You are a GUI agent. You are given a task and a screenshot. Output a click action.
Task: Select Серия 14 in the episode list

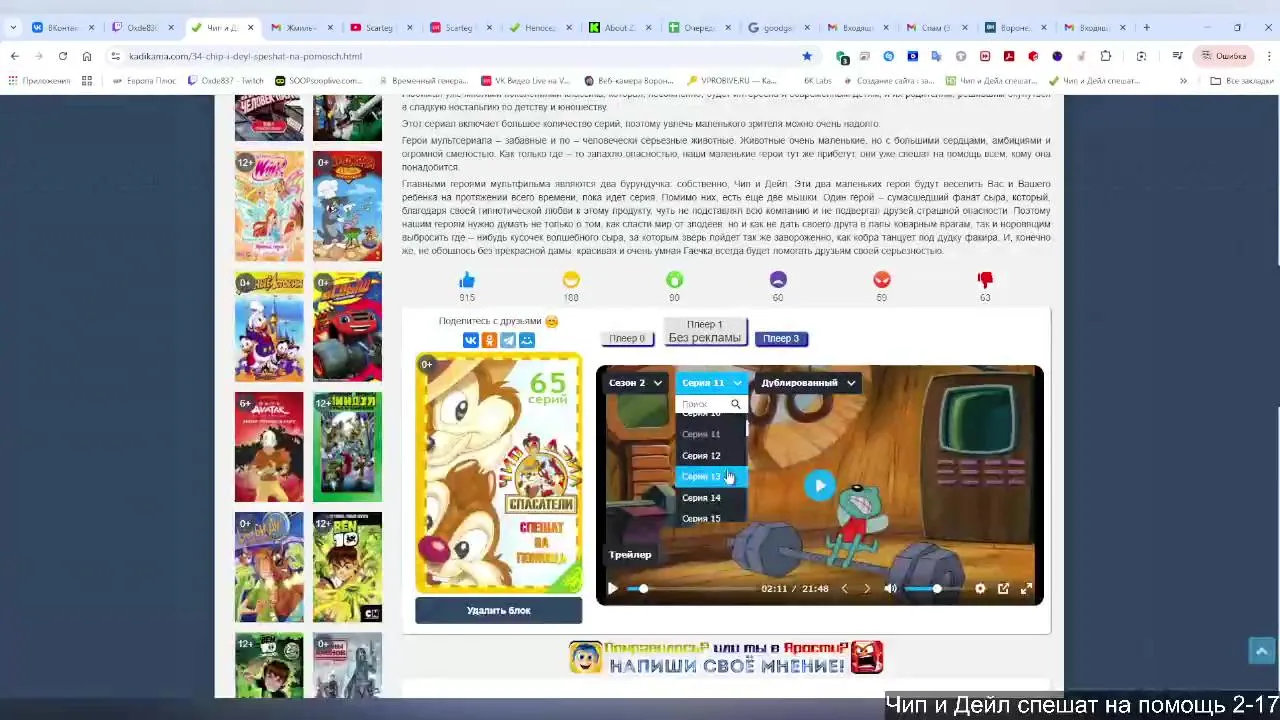(x=711, y=498)
